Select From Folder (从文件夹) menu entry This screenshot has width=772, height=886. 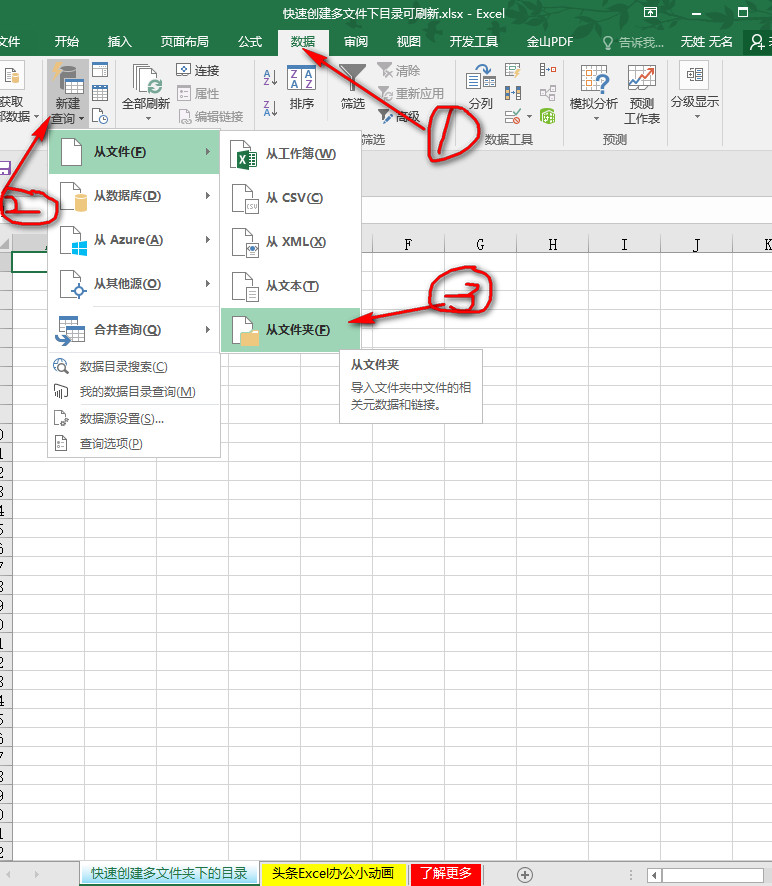click(290, 329)
